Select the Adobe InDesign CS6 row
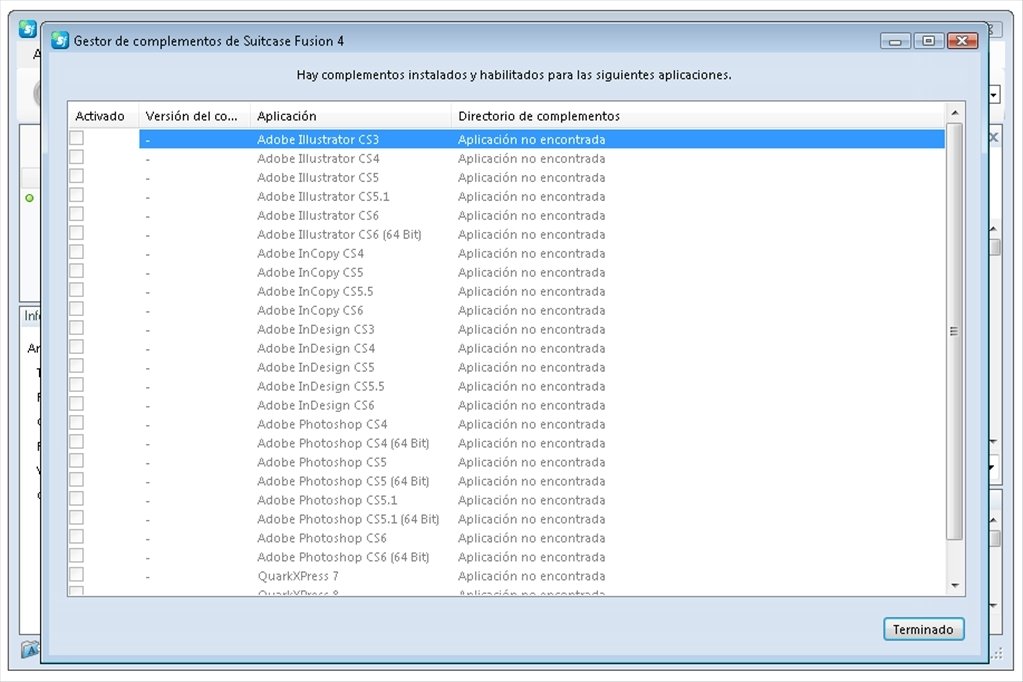Viewport: 1023px width, 682px height. click(506, 405)
